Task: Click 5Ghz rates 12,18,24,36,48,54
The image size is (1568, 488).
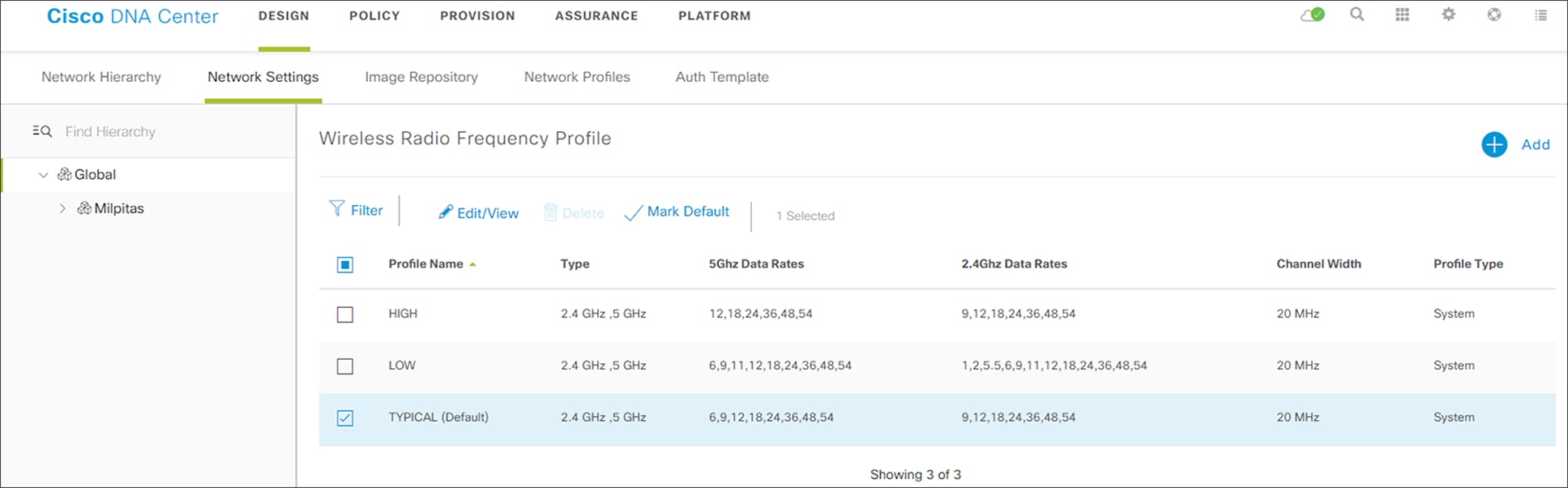Action: 761,314
